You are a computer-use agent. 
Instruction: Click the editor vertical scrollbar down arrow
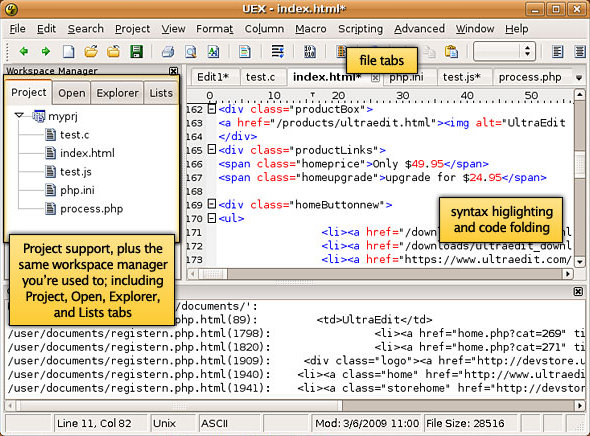[x=579, y=261]
